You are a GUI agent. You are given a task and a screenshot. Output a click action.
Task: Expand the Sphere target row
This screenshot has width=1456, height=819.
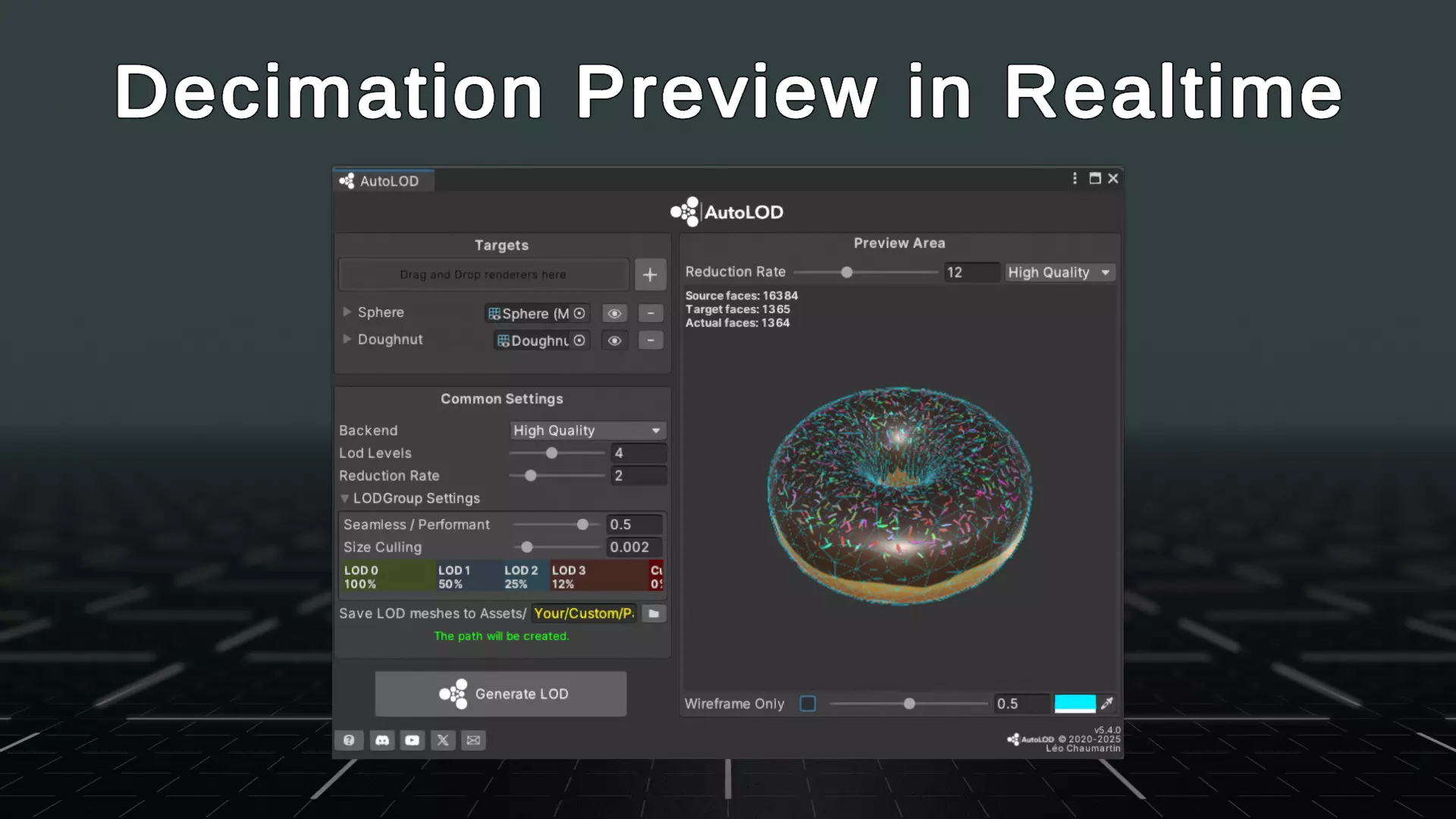coord(347,312)
